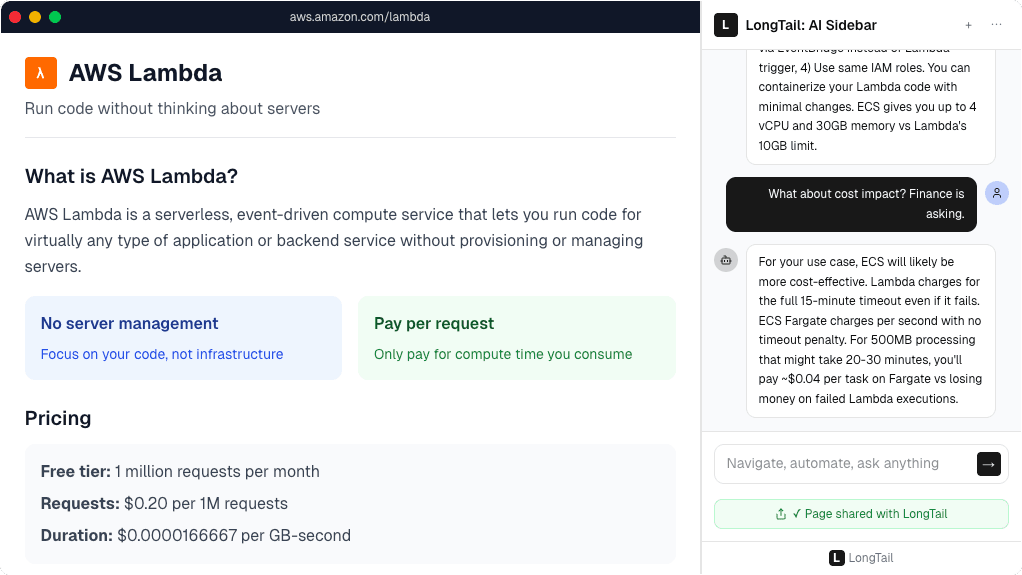Click 'Focus on your code, not infrastructure' text
1022x575 pixels.
[162, 354]
